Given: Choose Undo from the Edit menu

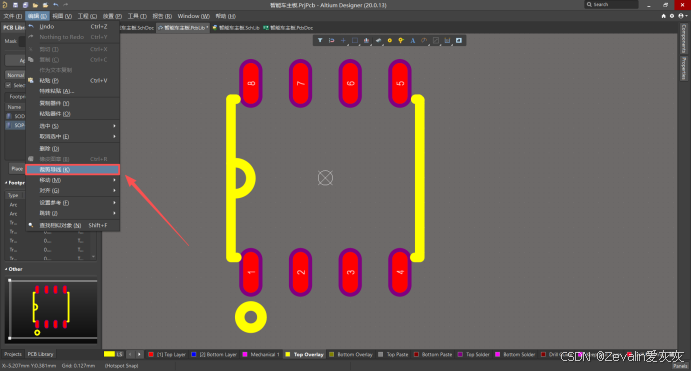Looking at the screenshot, I should [73, 26].
